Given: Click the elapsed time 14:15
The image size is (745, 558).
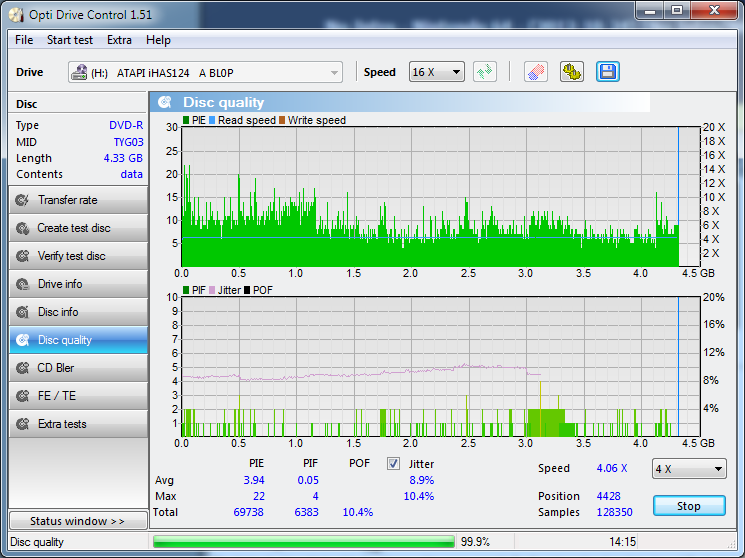Looking at the screenshot, I should pyautogui.click(x=622, y=542).
